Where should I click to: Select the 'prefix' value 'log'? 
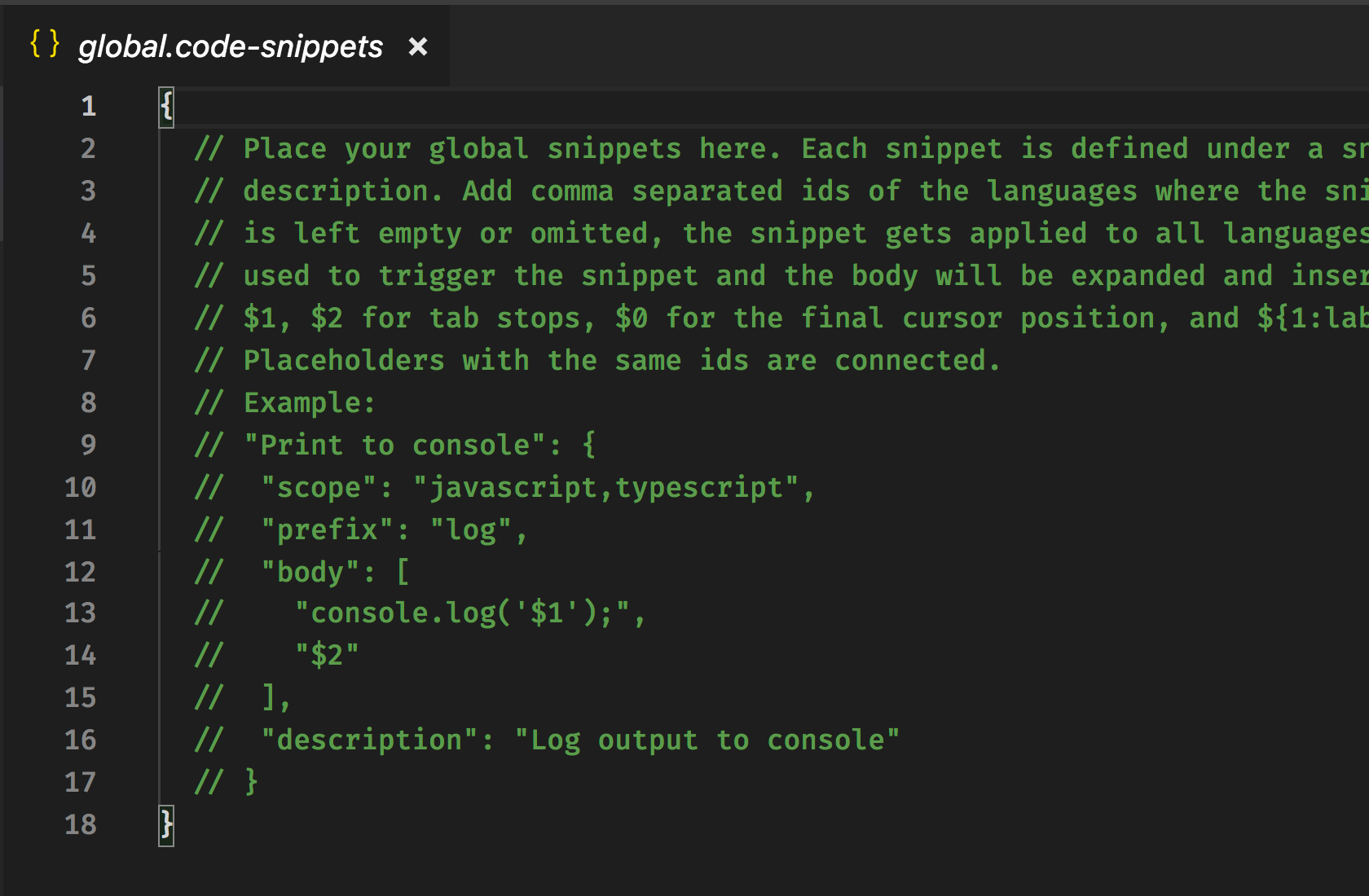[473, 529]
